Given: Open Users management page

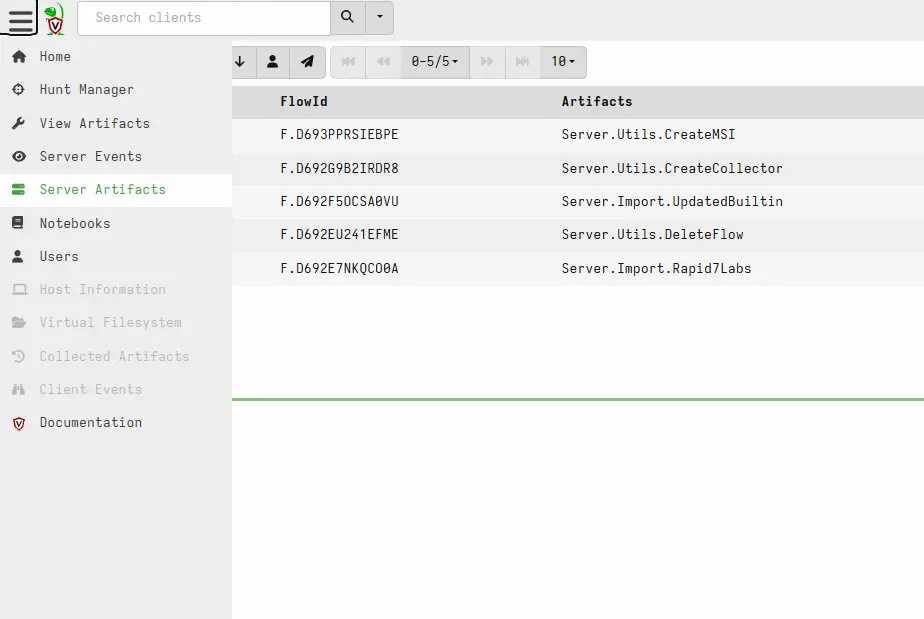Looking at the screenshot, I should click(116, 256).
